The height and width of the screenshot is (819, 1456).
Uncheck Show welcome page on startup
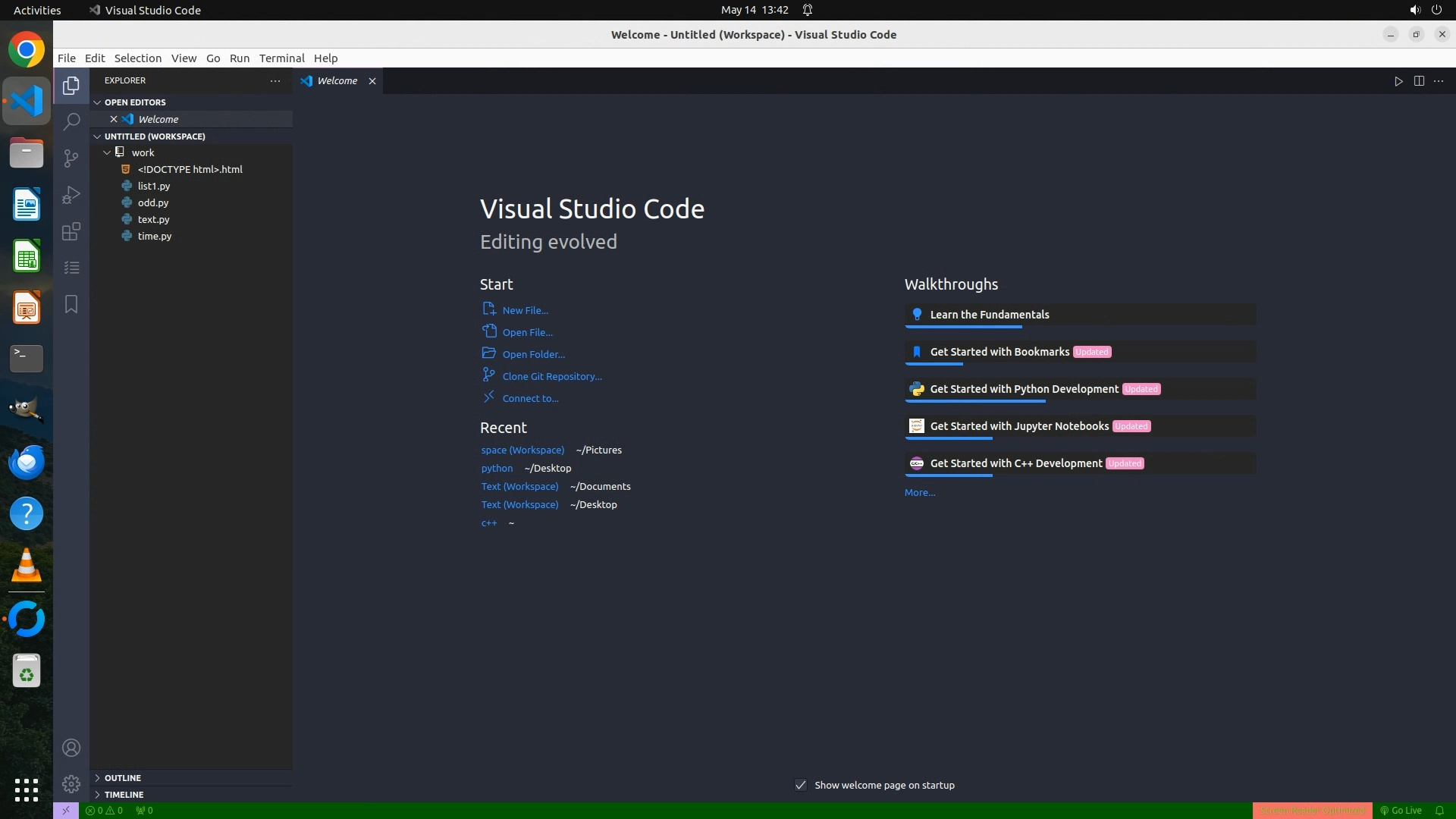click(x=801, y=785)
